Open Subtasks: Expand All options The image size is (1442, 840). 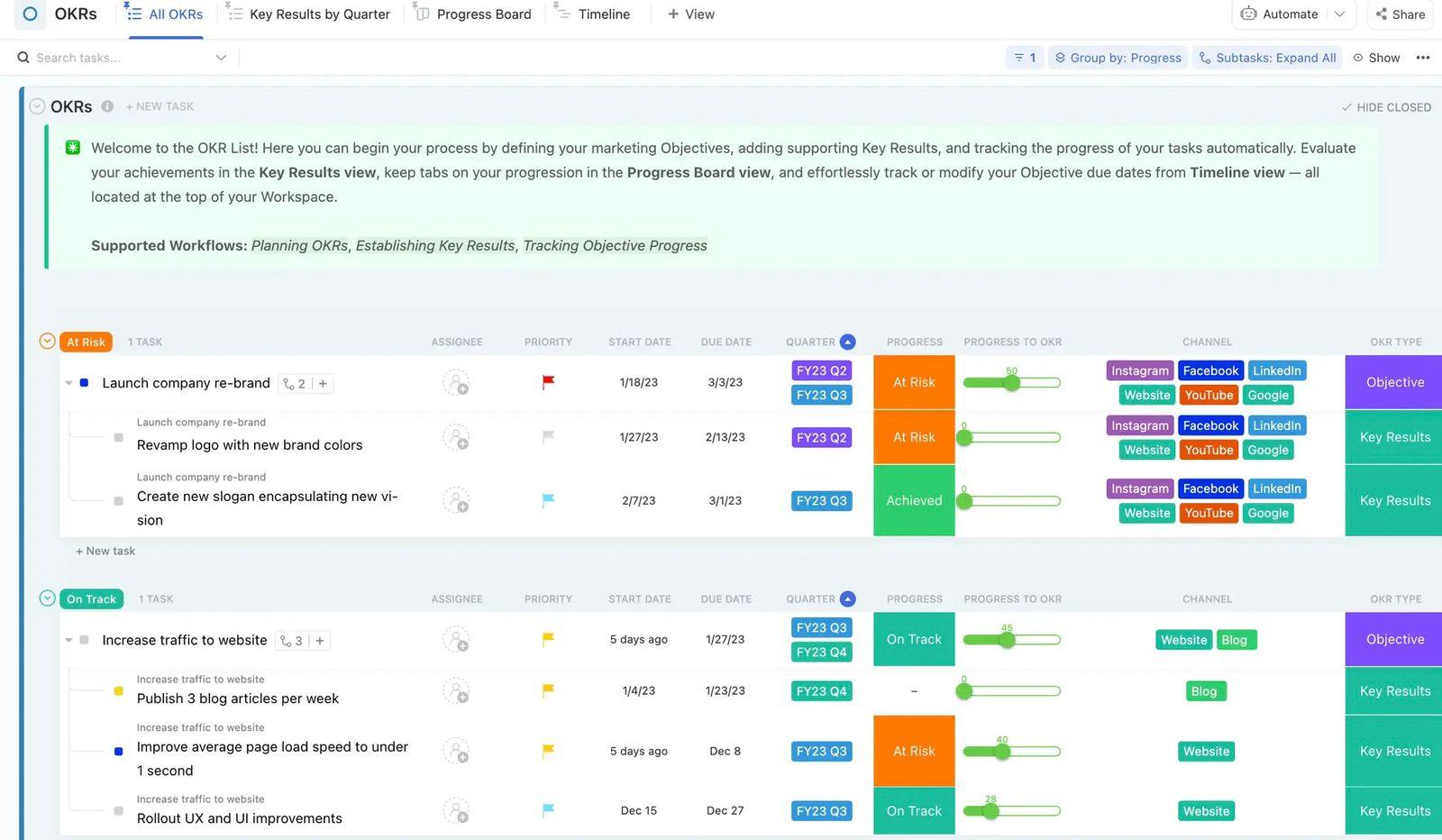coord(1266,58)
